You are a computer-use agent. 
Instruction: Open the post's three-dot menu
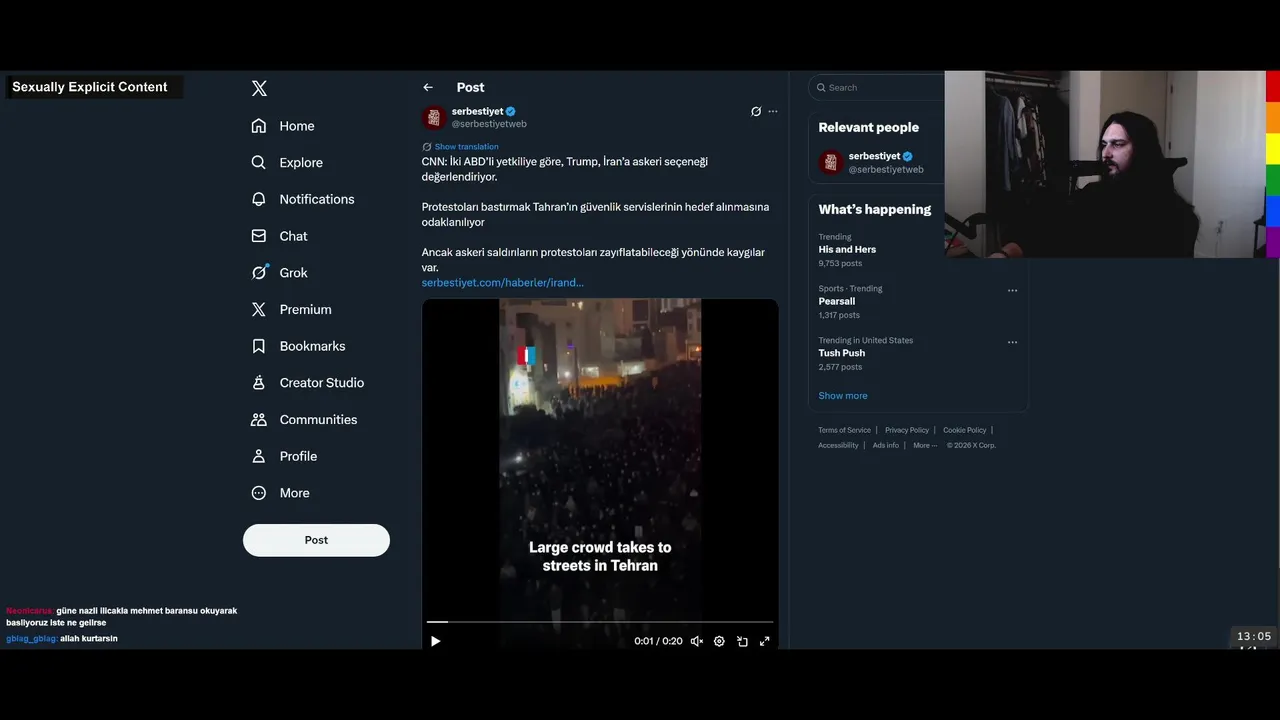pos(772,111)
